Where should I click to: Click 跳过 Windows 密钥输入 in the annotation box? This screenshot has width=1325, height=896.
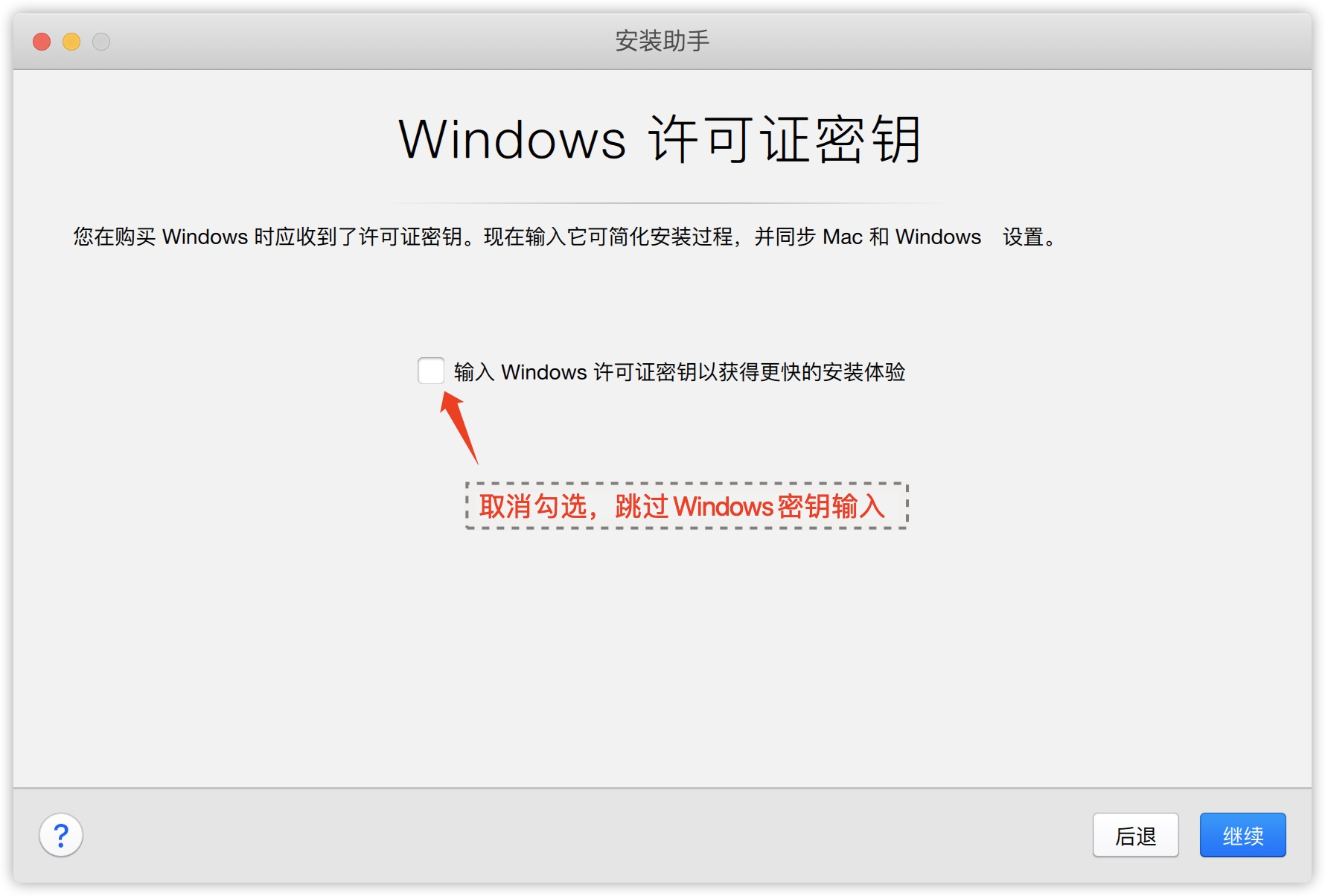pyautogui.click(x=750, y=506)
